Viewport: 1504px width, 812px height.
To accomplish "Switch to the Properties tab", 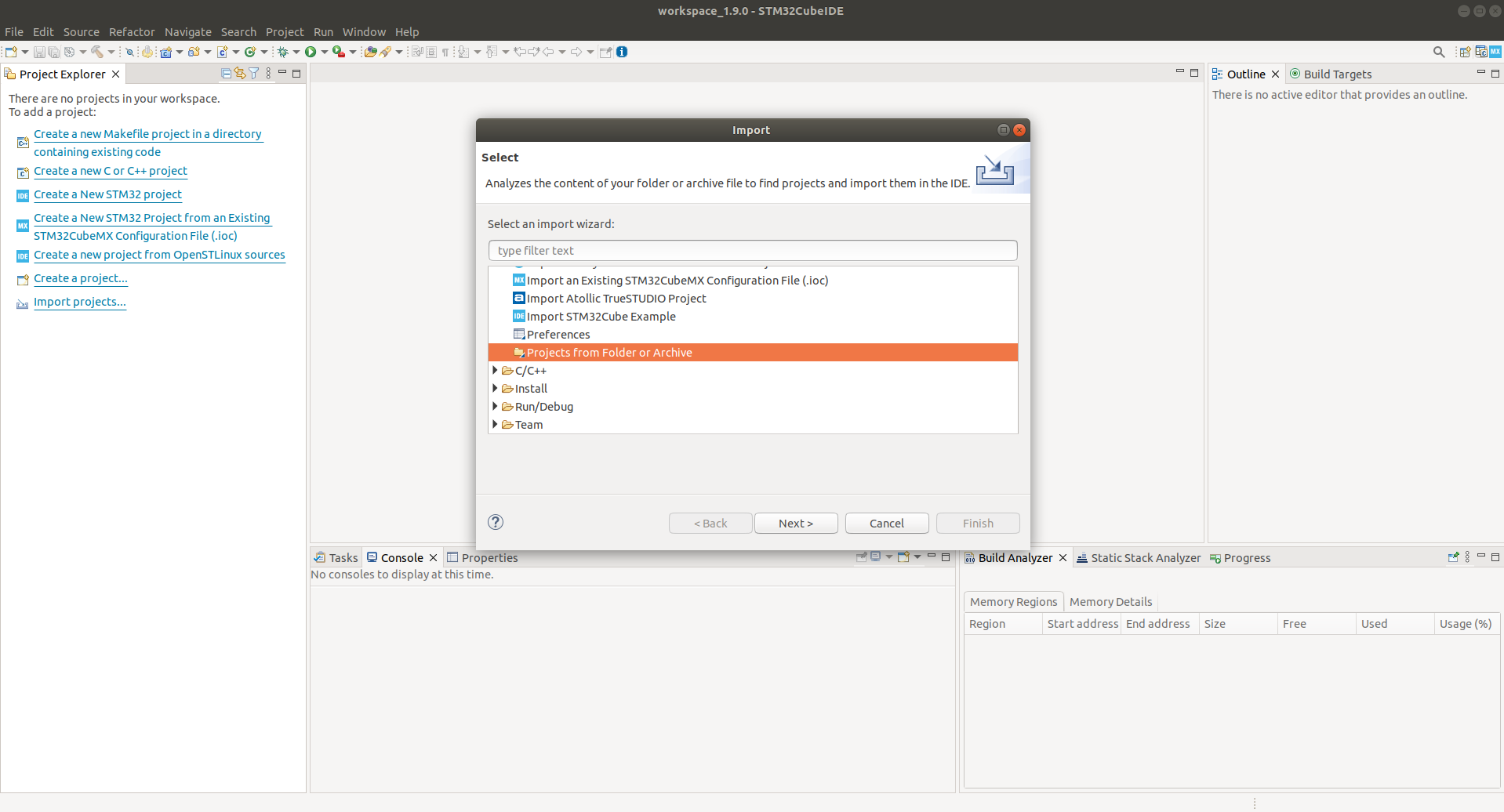I will 482,558.
